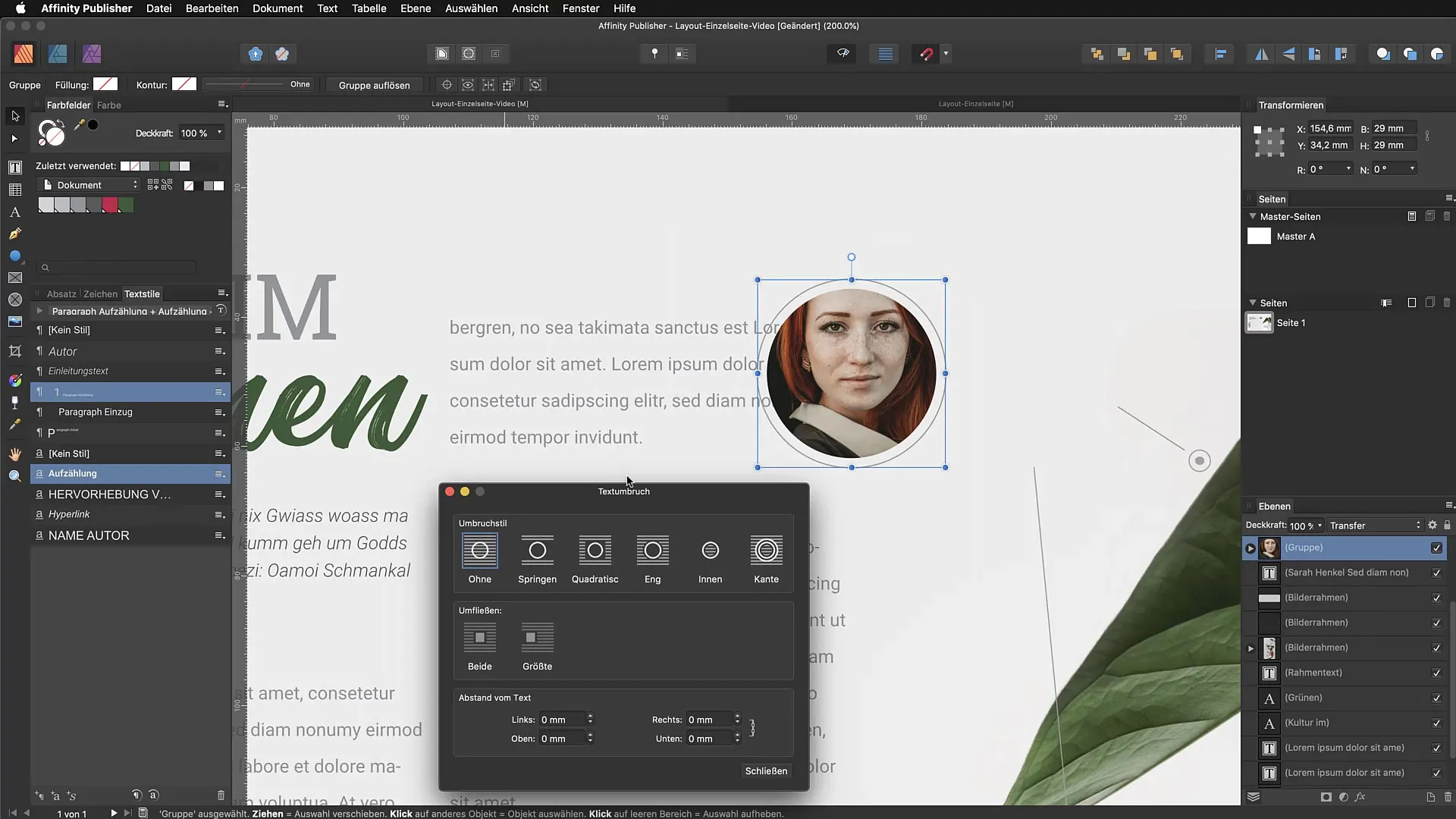1456x819 pixels.
Task: Select Ohne wrap style
Action: 480,559
